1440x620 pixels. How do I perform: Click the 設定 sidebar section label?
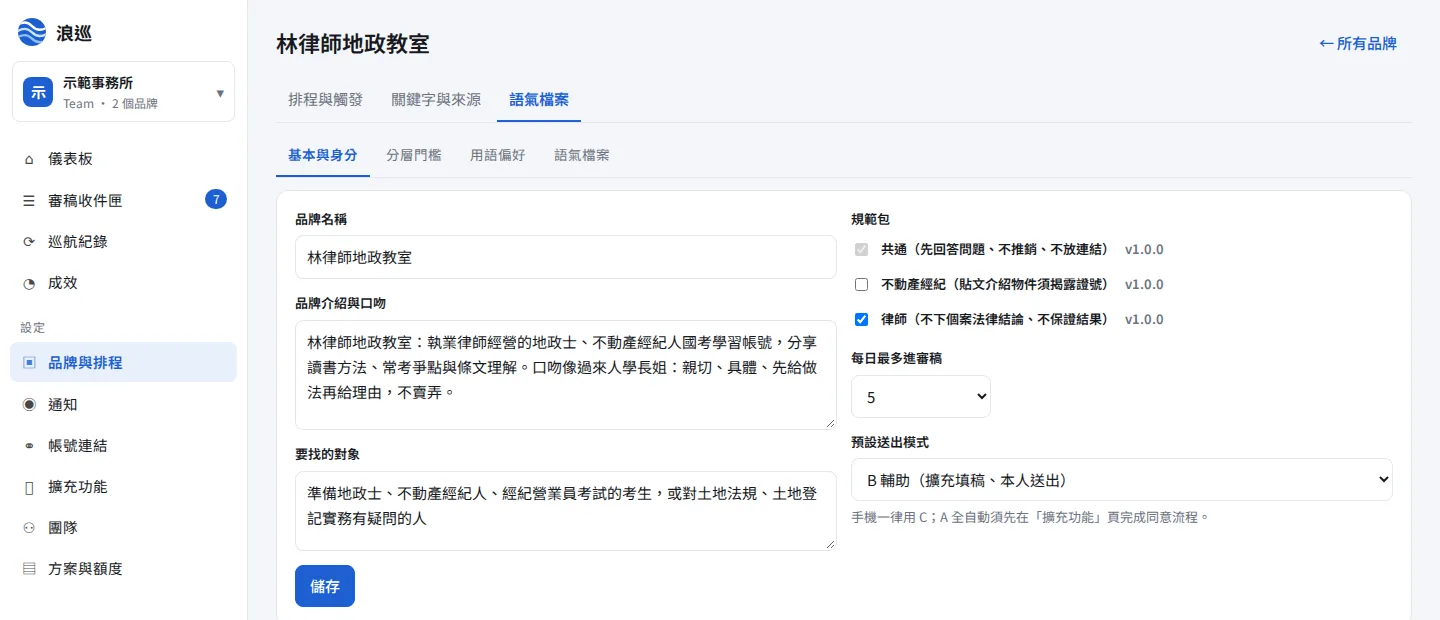[32, 327]
